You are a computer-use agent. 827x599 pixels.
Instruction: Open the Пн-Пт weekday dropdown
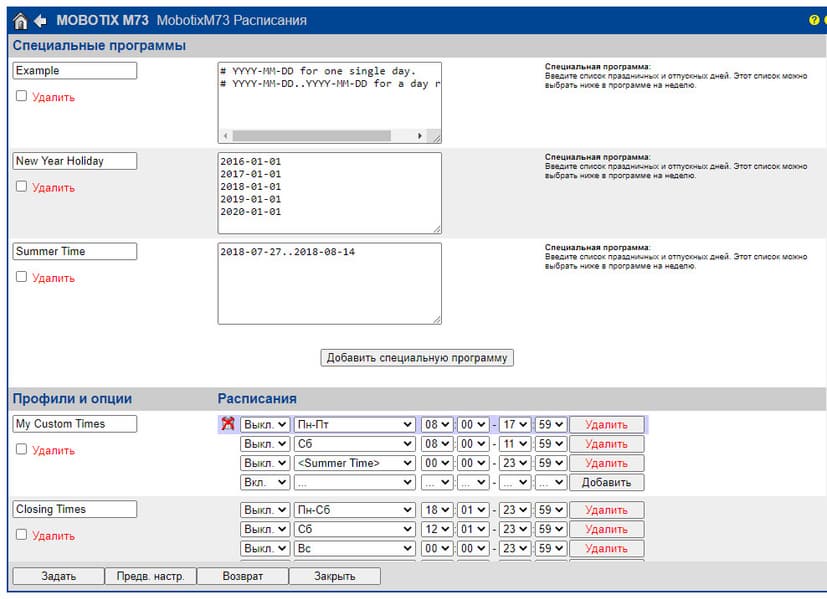(x=354, y=424)
